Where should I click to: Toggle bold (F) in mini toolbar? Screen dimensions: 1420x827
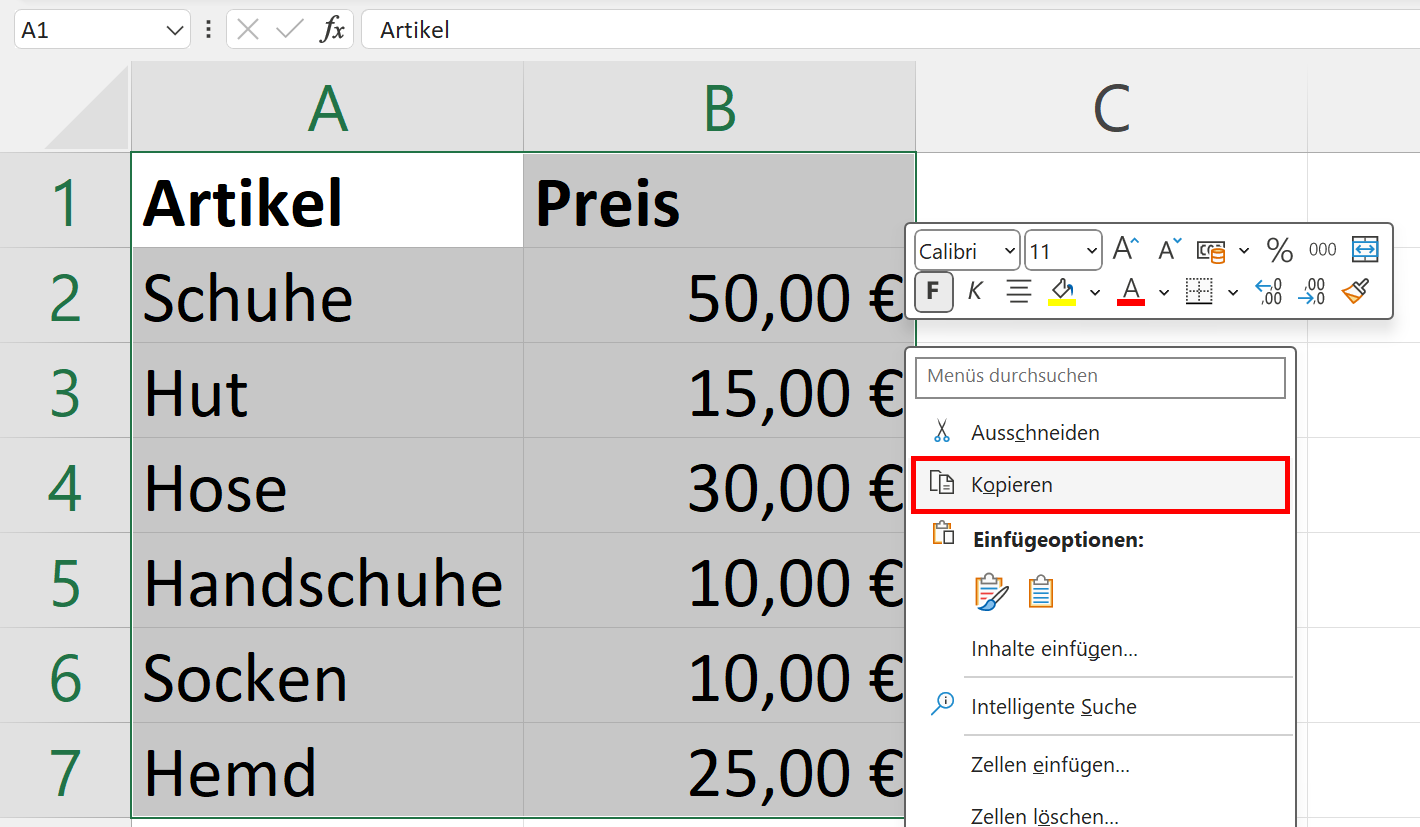[933, 292]
